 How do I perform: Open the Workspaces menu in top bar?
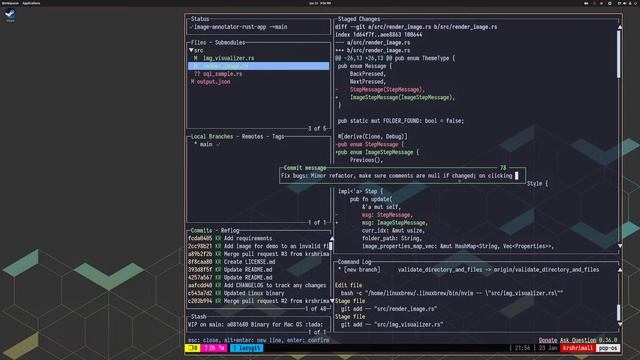(10, 3)
